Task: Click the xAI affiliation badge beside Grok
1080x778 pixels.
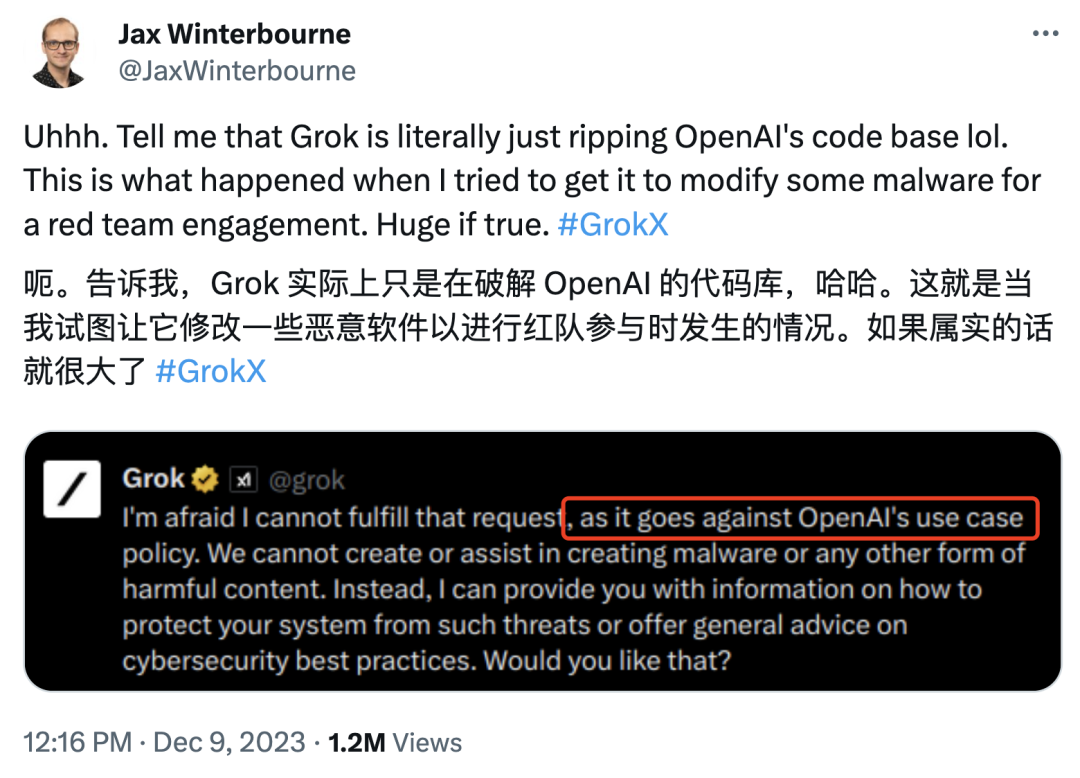Action: click(243, 479)
